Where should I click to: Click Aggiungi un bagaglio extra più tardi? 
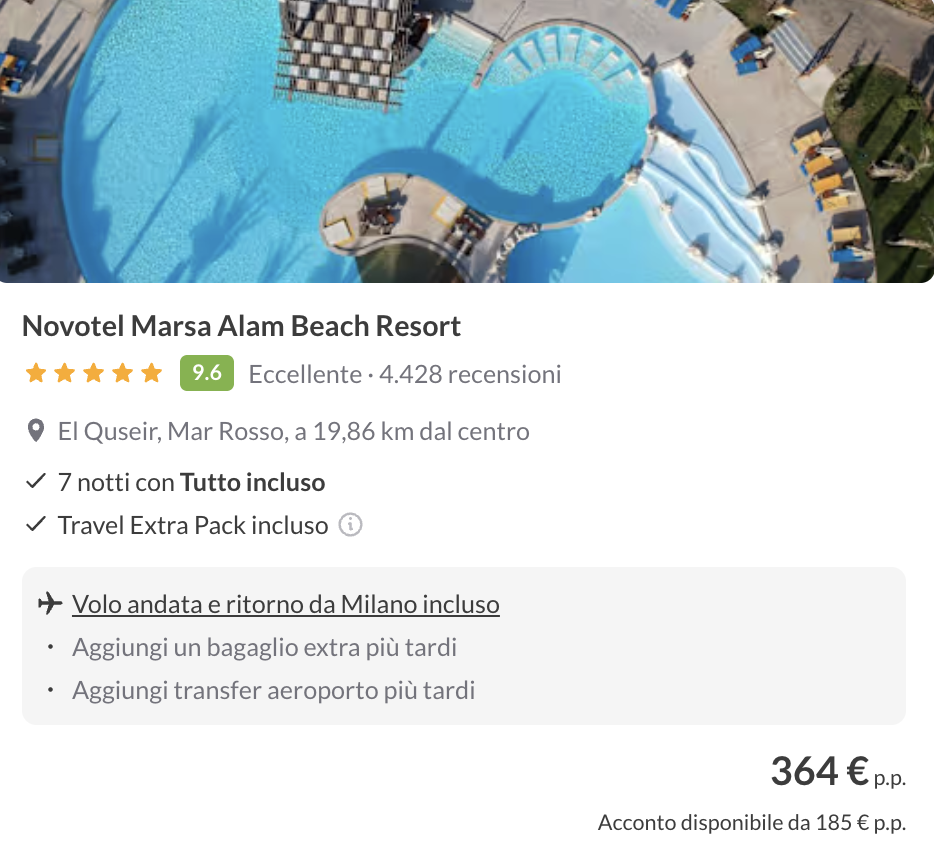tap(264, 647)
